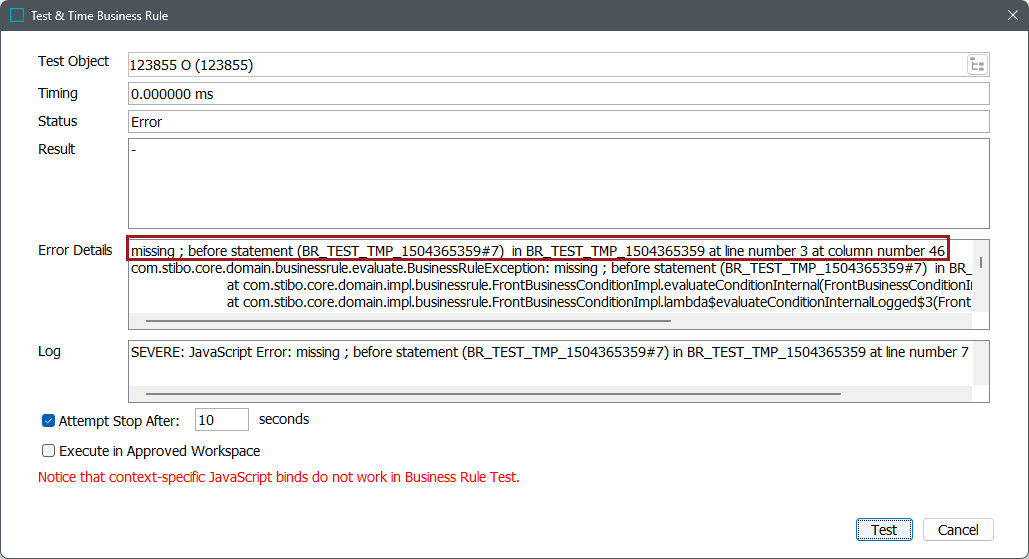Viewport: 1029px width, 559px height.
Task: Click the Error Details horizontal scrollbar
Action: pyautogui.click(x=408, y=321)
